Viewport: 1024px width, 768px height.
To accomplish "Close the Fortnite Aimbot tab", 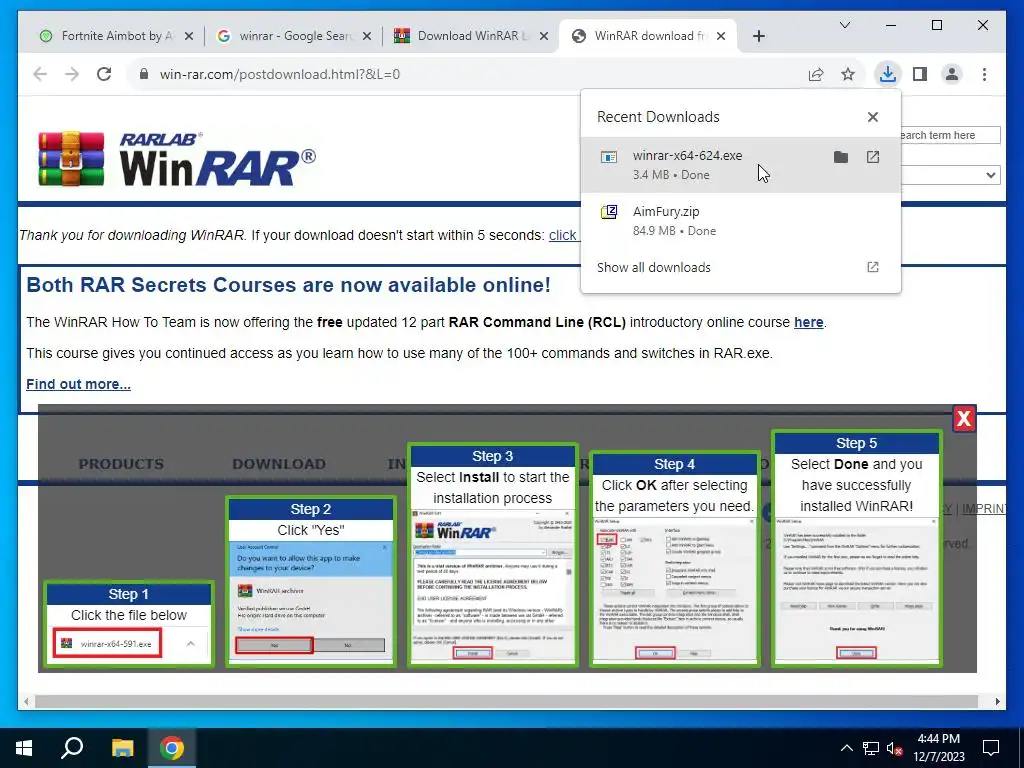I will [x=189, y=36].
